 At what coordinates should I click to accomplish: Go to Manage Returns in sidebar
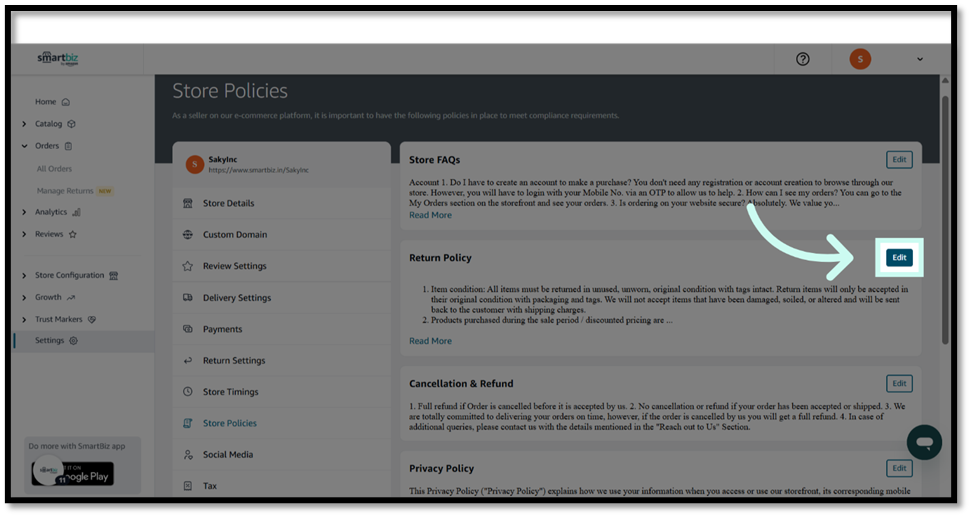(65, 191)
